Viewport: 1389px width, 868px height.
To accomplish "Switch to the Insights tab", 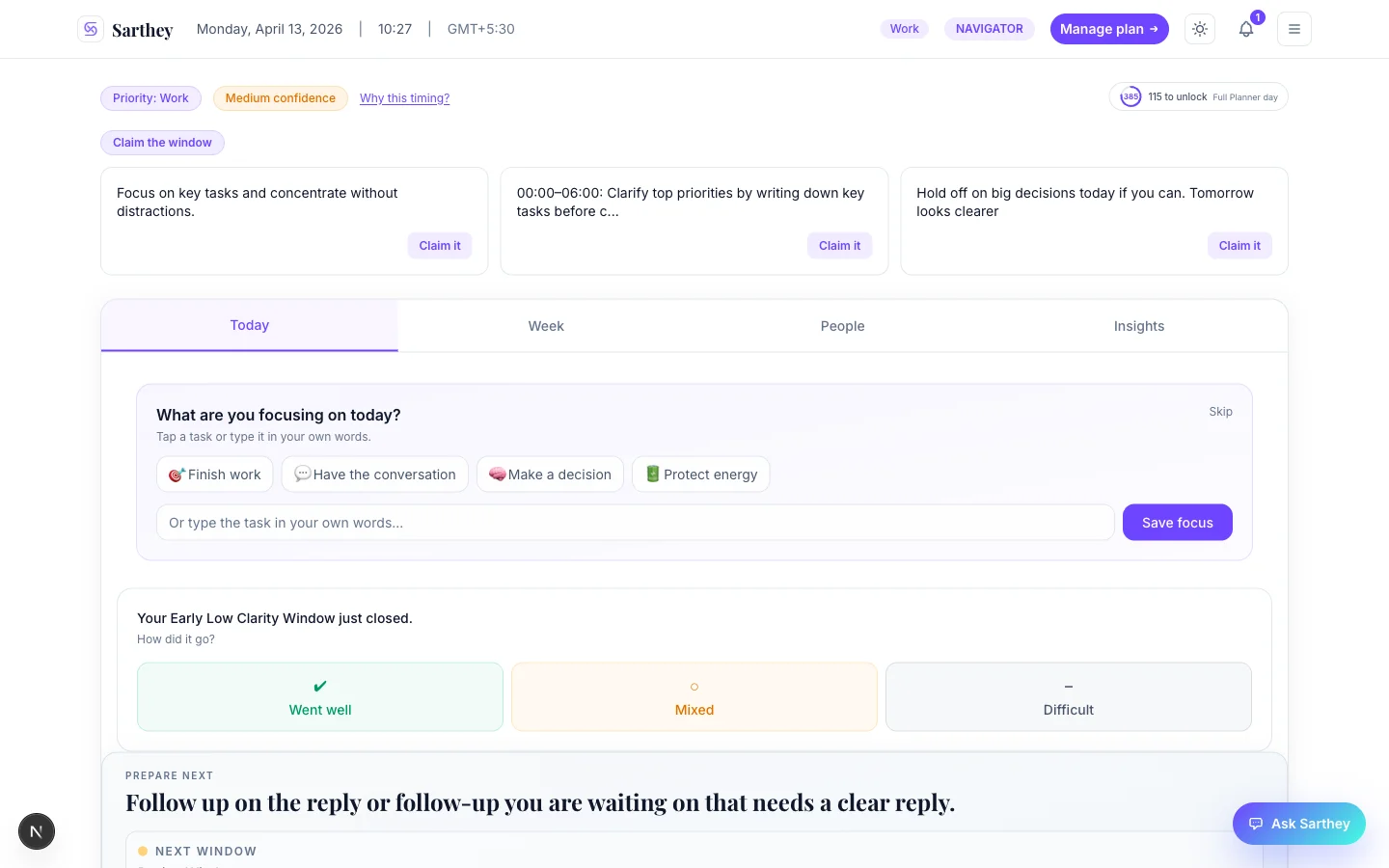I will click(1139, 326).
